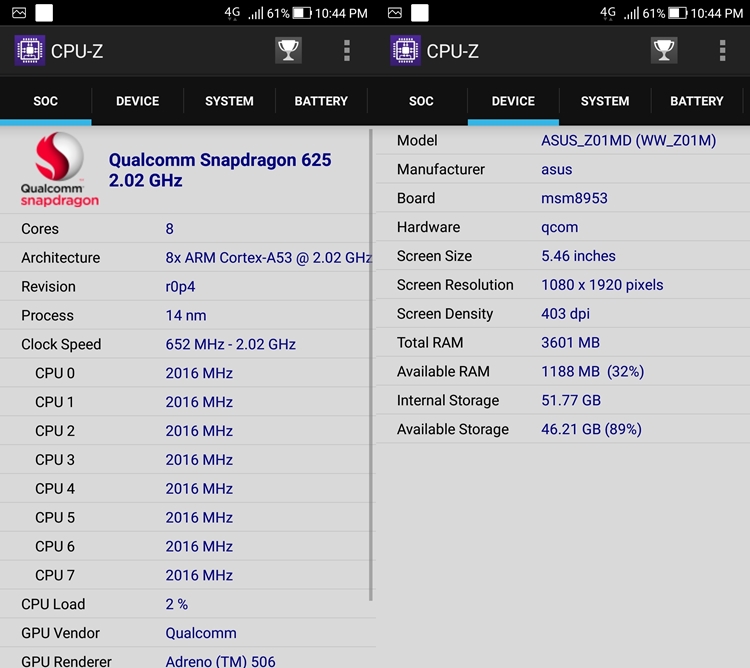Tap Available RAM value '1188 MB (32%)'

coord(592,372)
